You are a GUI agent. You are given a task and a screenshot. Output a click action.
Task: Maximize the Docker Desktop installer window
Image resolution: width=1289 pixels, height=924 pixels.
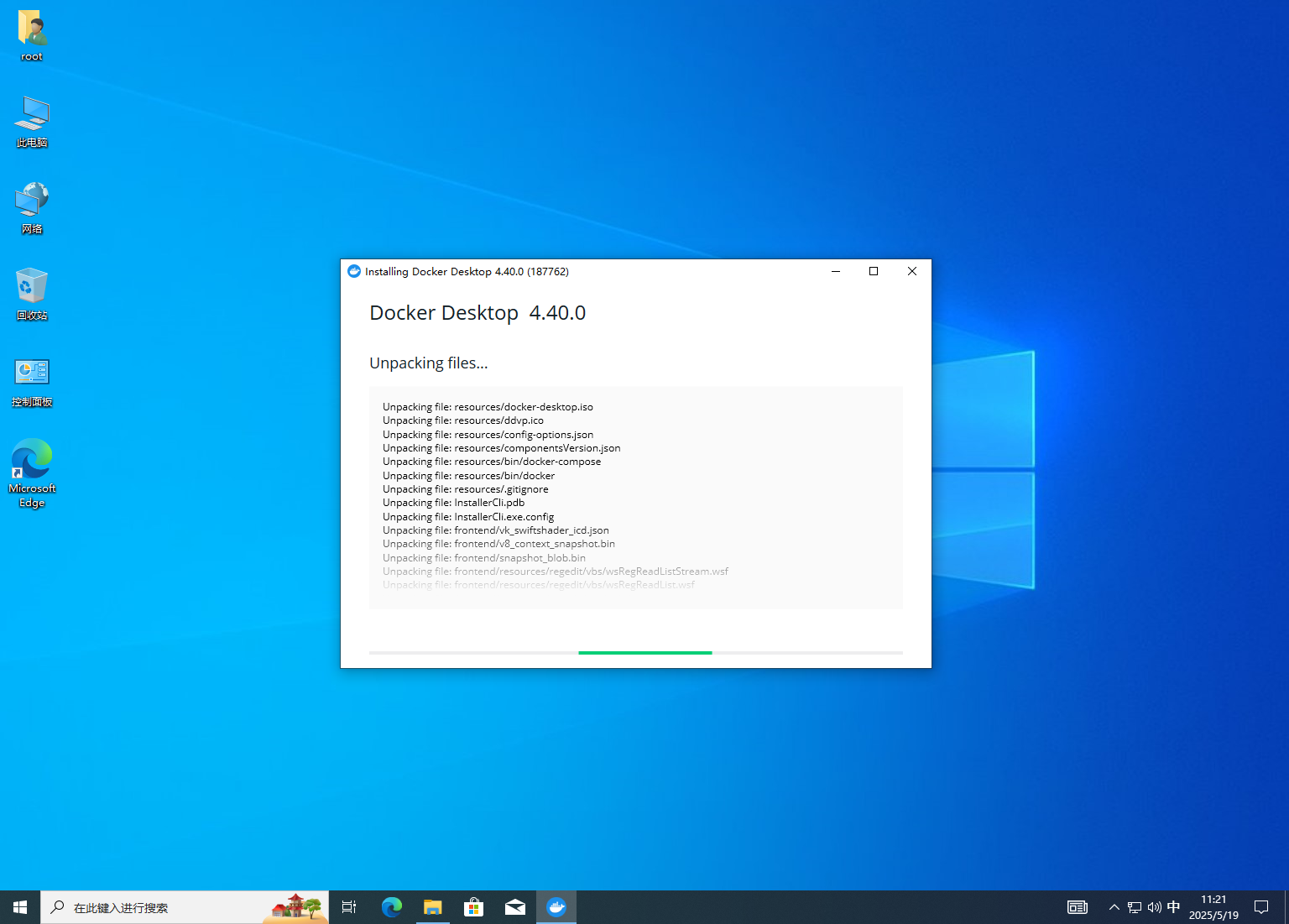(874, 271)
